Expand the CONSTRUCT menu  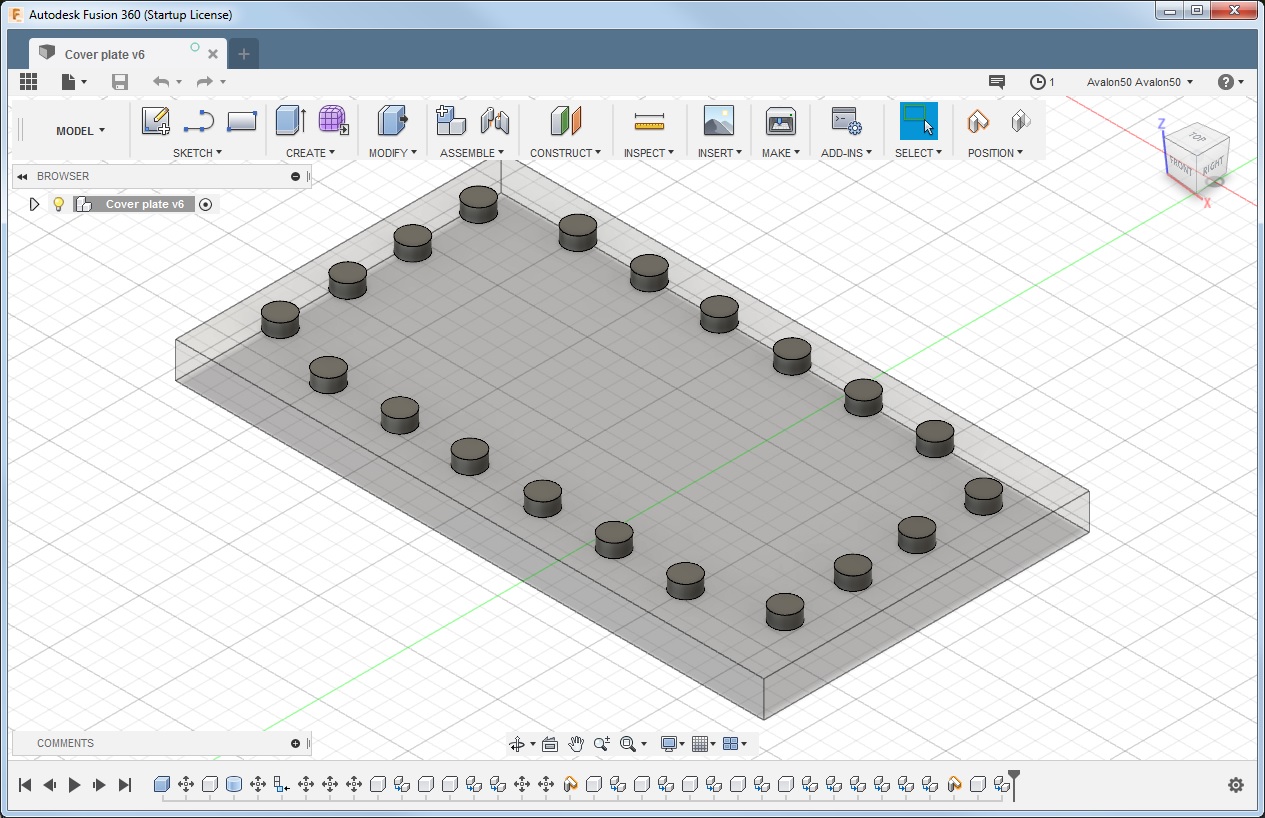(565, 153)
